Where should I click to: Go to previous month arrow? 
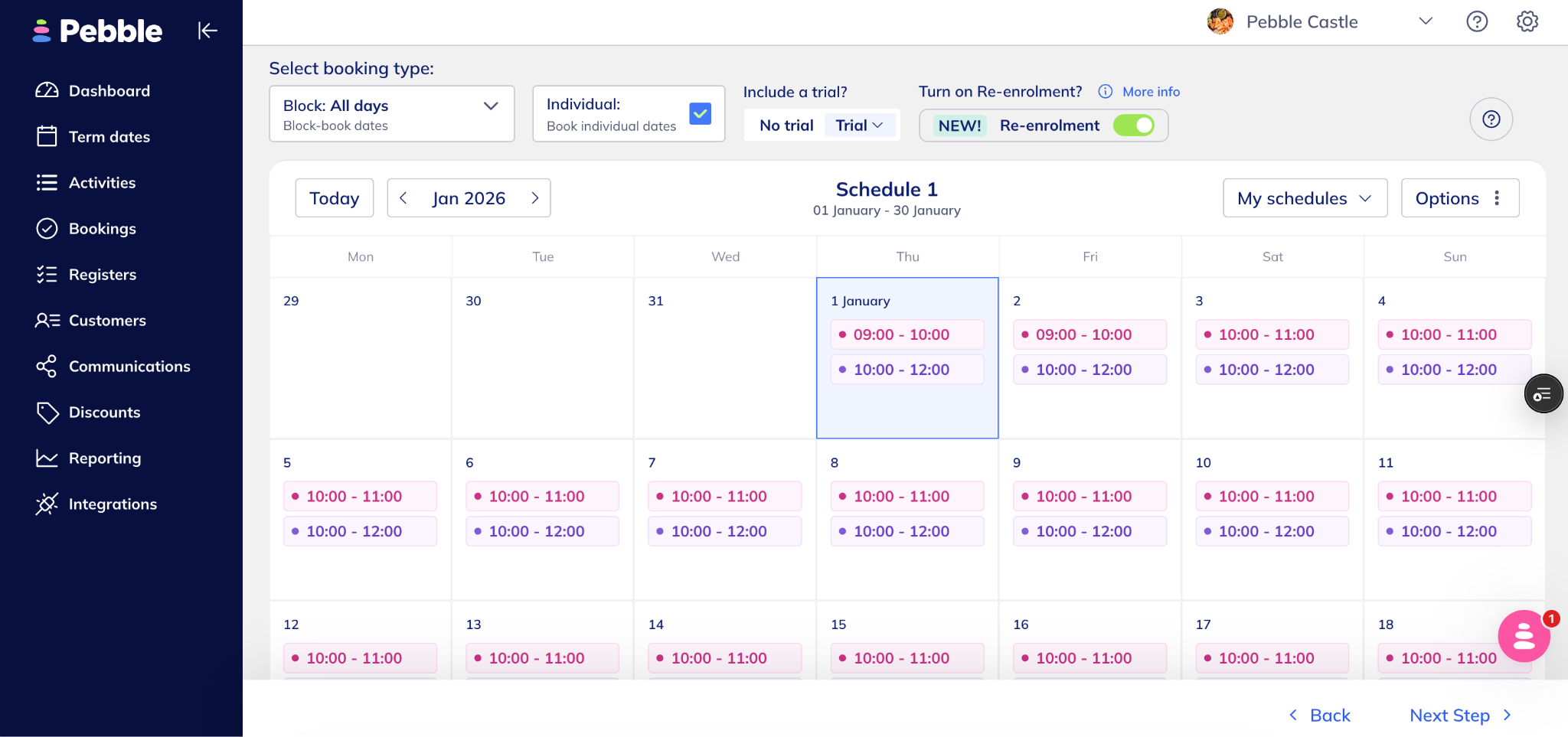[403, 198]
